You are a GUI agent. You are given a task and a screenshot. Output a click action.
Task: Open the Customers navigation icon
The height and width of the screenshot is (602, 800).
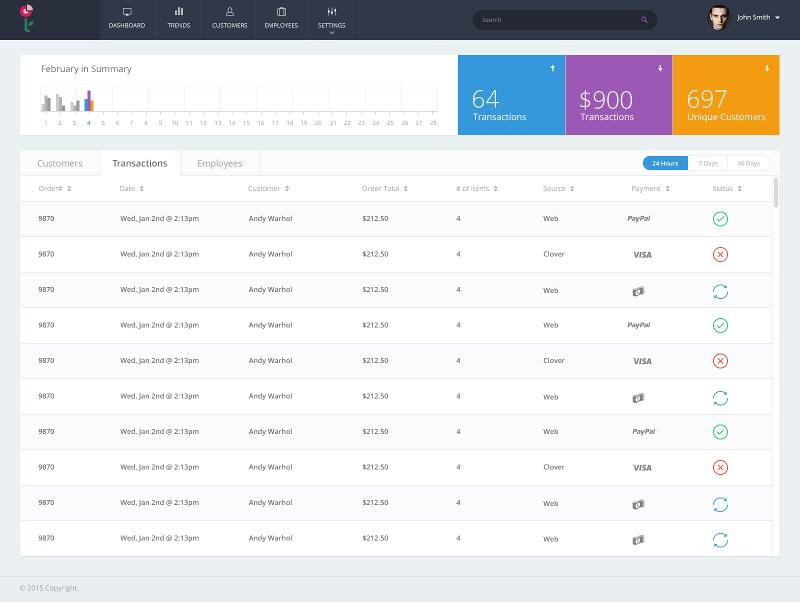coord(230,14)
